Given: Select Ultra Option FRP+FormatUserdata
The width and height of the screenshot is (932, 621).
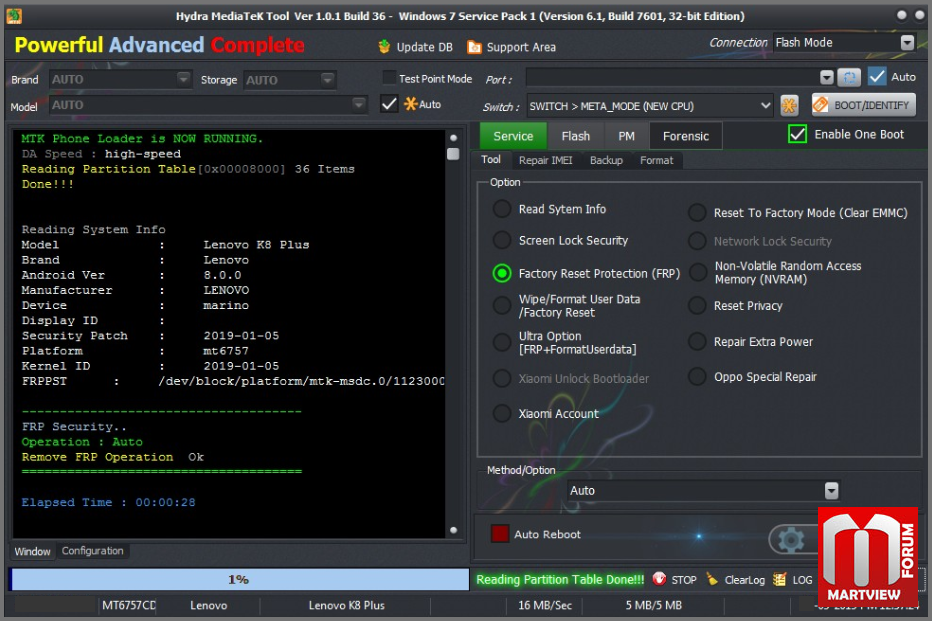Looking at the screenshot, I should coord(502,342).
